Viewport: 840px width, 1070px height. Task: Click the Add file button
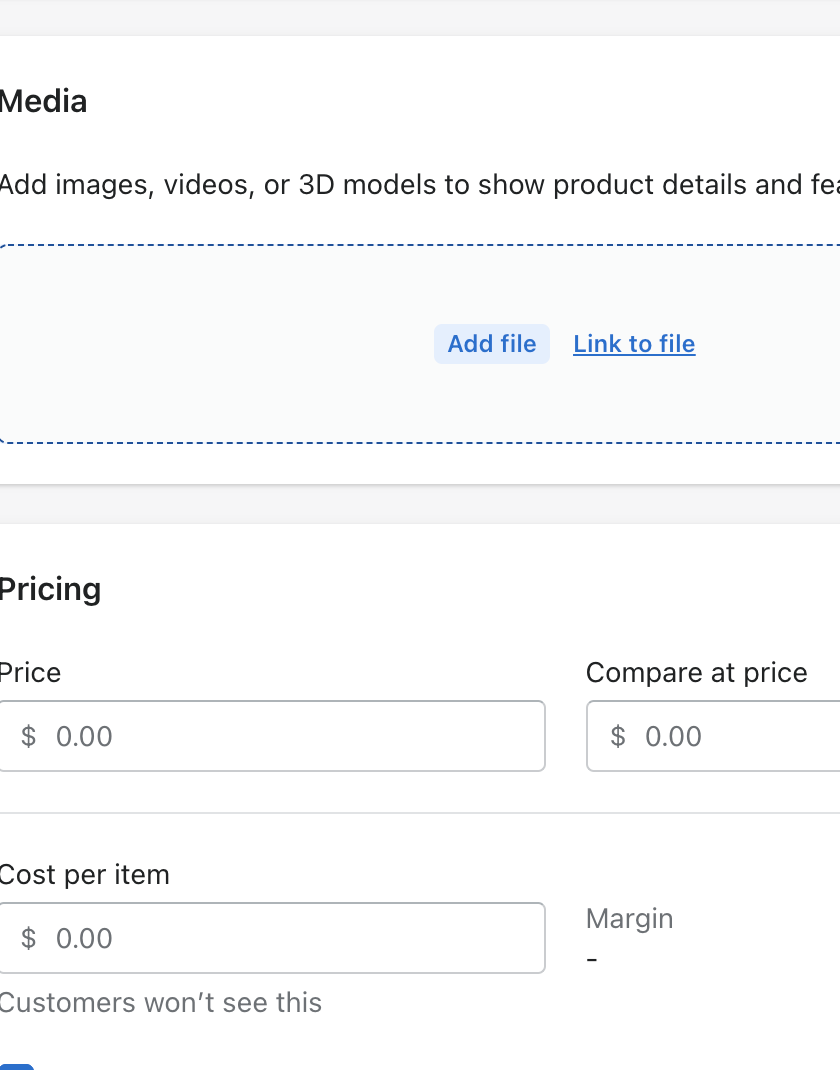pyautogui.click(x=491, y=344)
